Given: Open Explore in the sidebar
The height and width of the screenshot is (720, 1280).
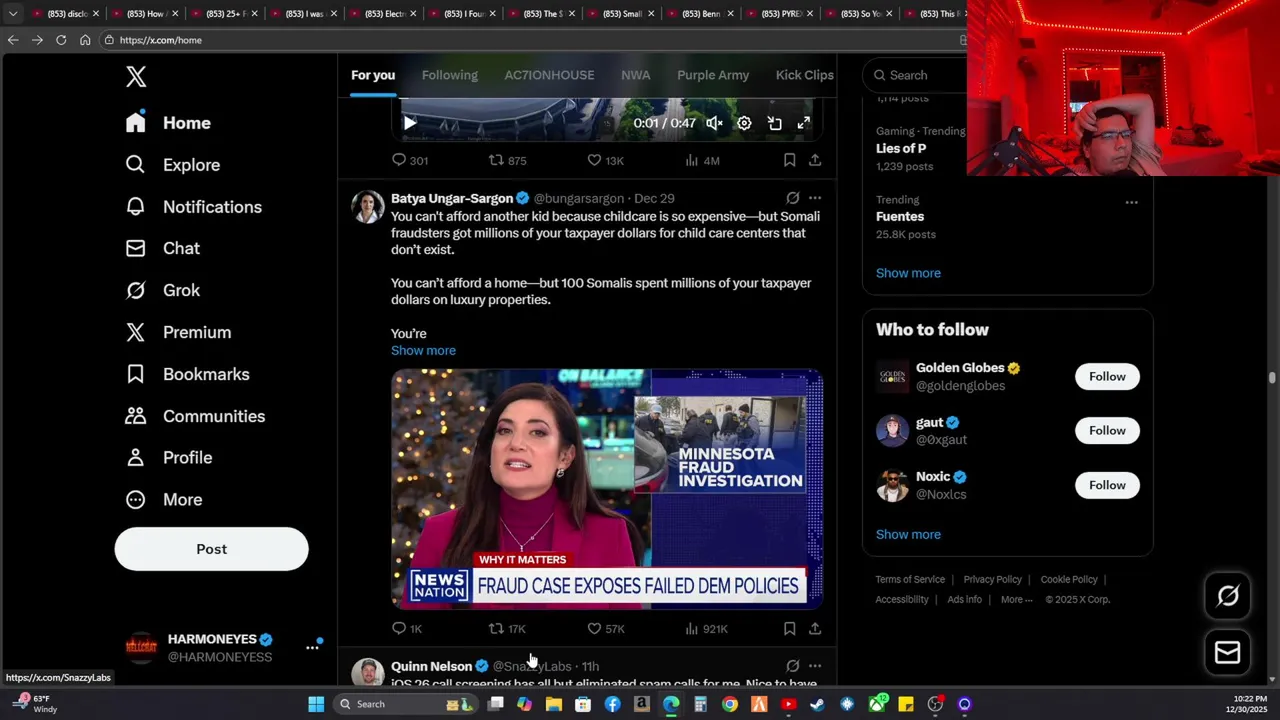Looking at the screenshot, I should click(173, 165).
